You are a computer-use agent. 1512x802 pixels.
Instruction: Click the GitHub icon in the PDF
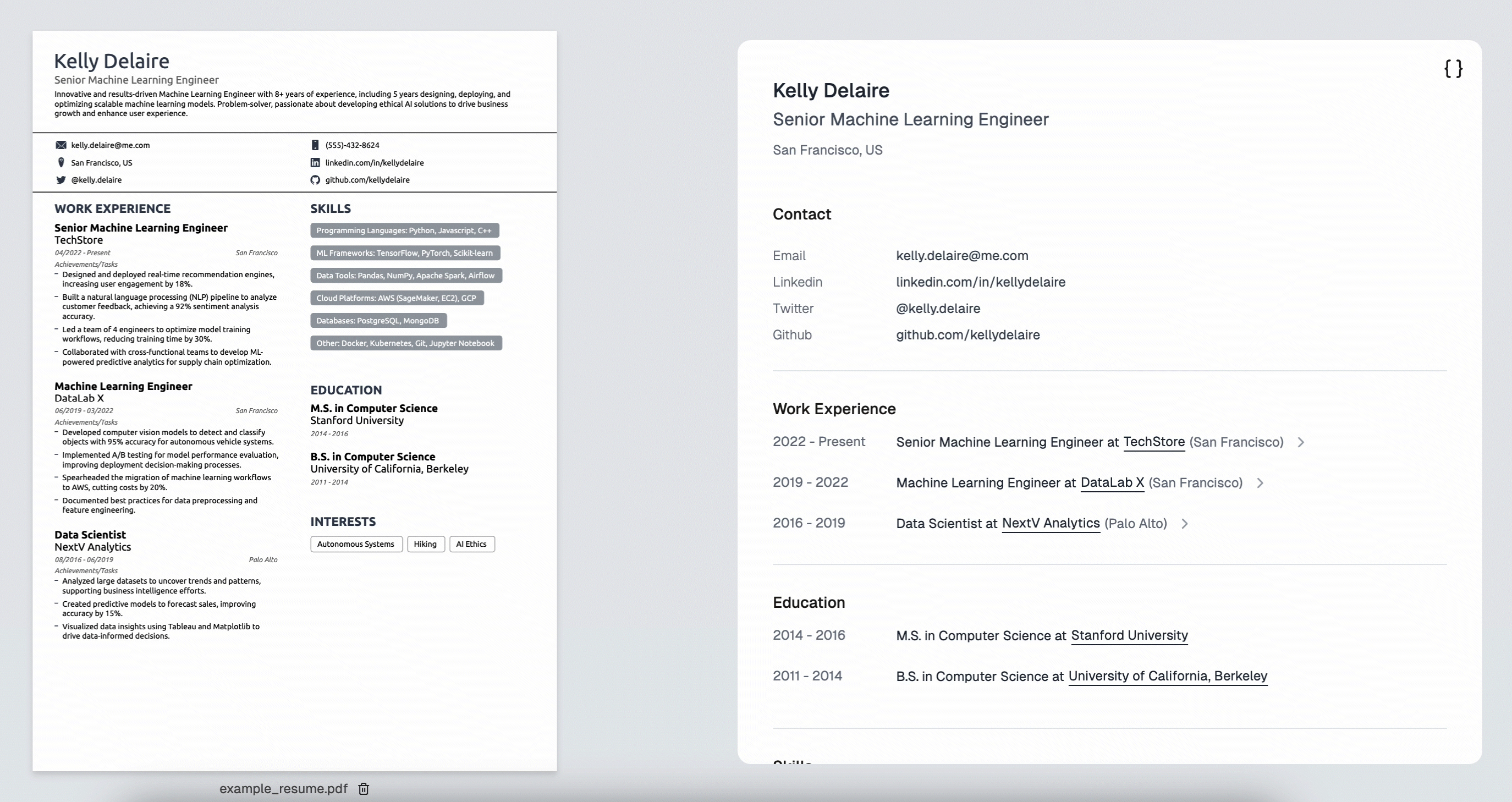pos(315,180)
